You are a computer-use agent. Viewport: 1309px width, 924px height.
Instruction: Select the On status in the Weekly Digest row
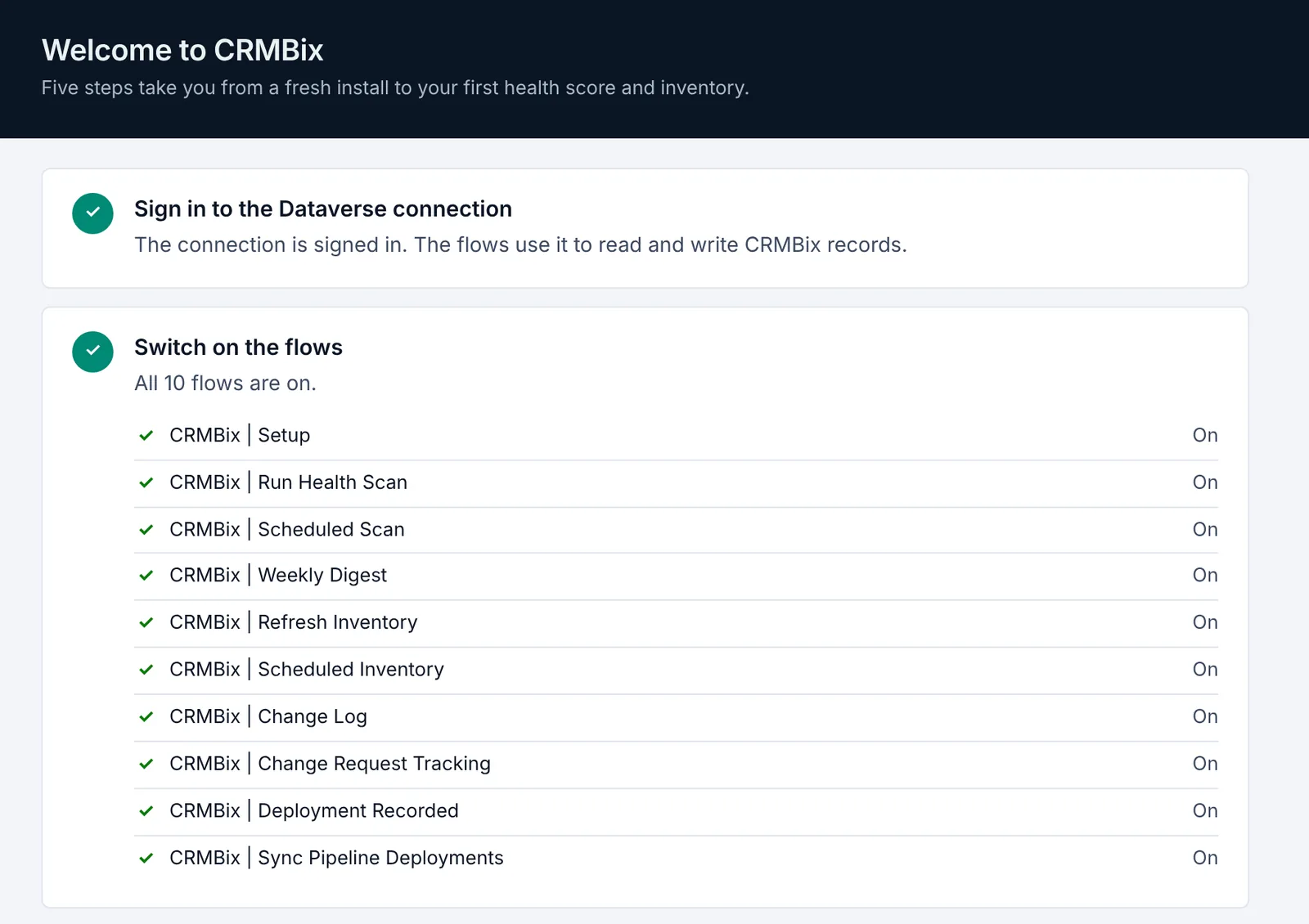(1205, 576)
